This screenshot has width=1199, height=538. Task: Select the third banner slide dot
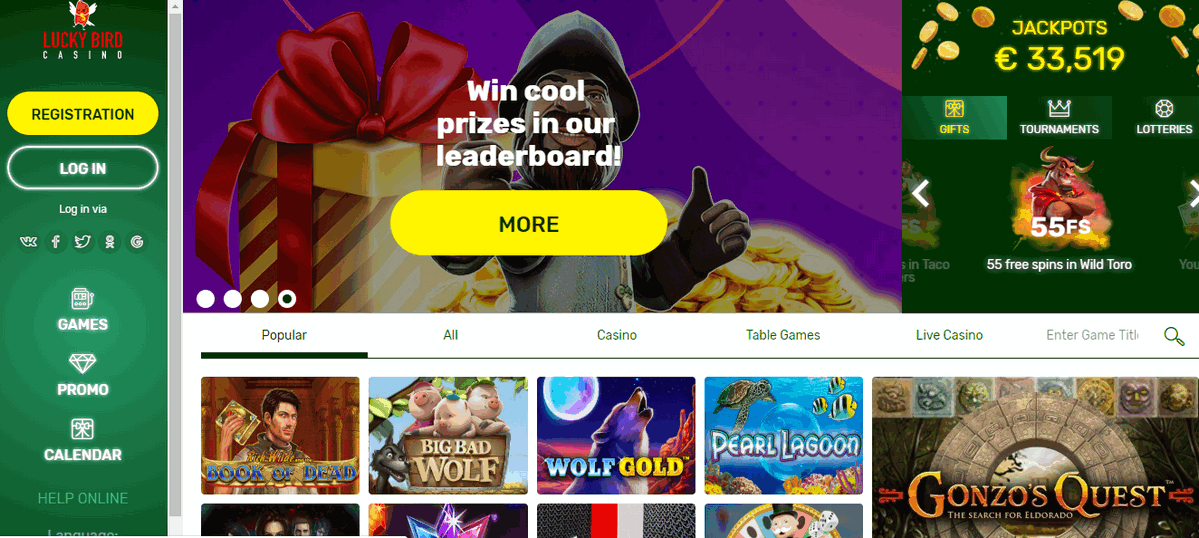[x=260, y=299]
